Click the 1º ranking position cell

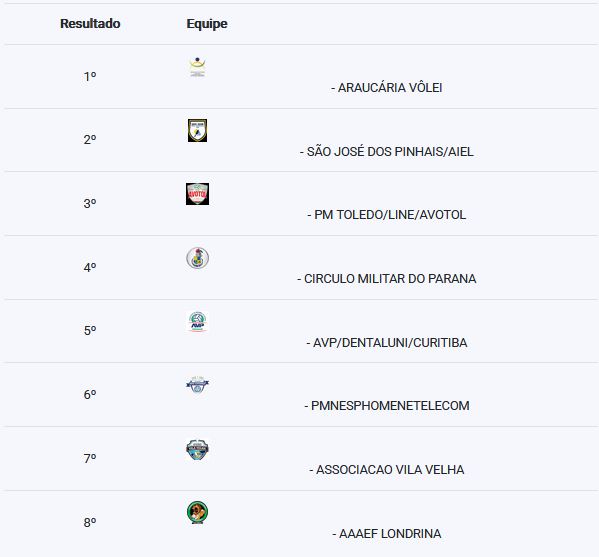(x=90, y=77)
